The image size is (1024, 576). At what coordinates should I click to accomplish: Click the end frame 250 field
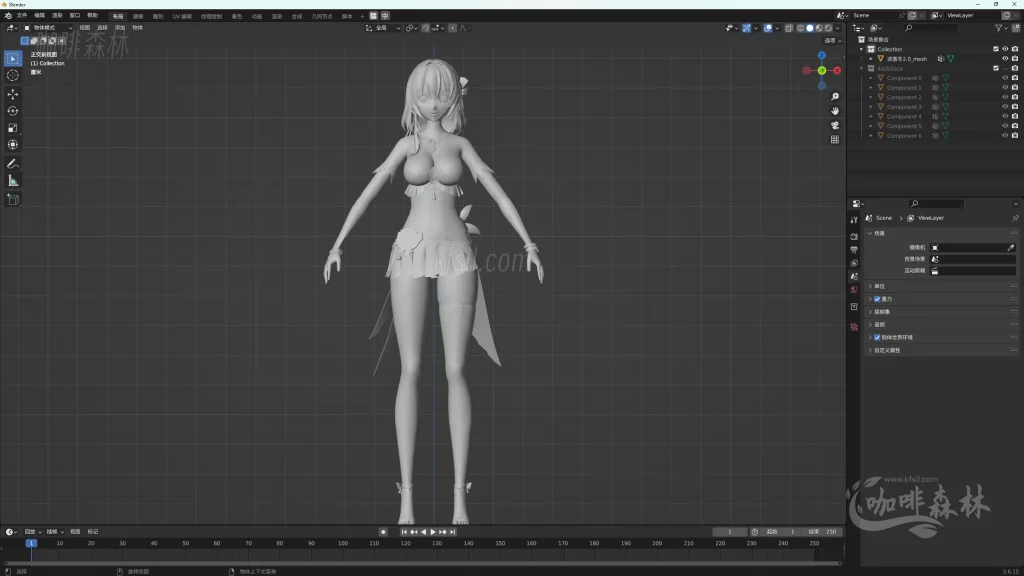[823, 532]
